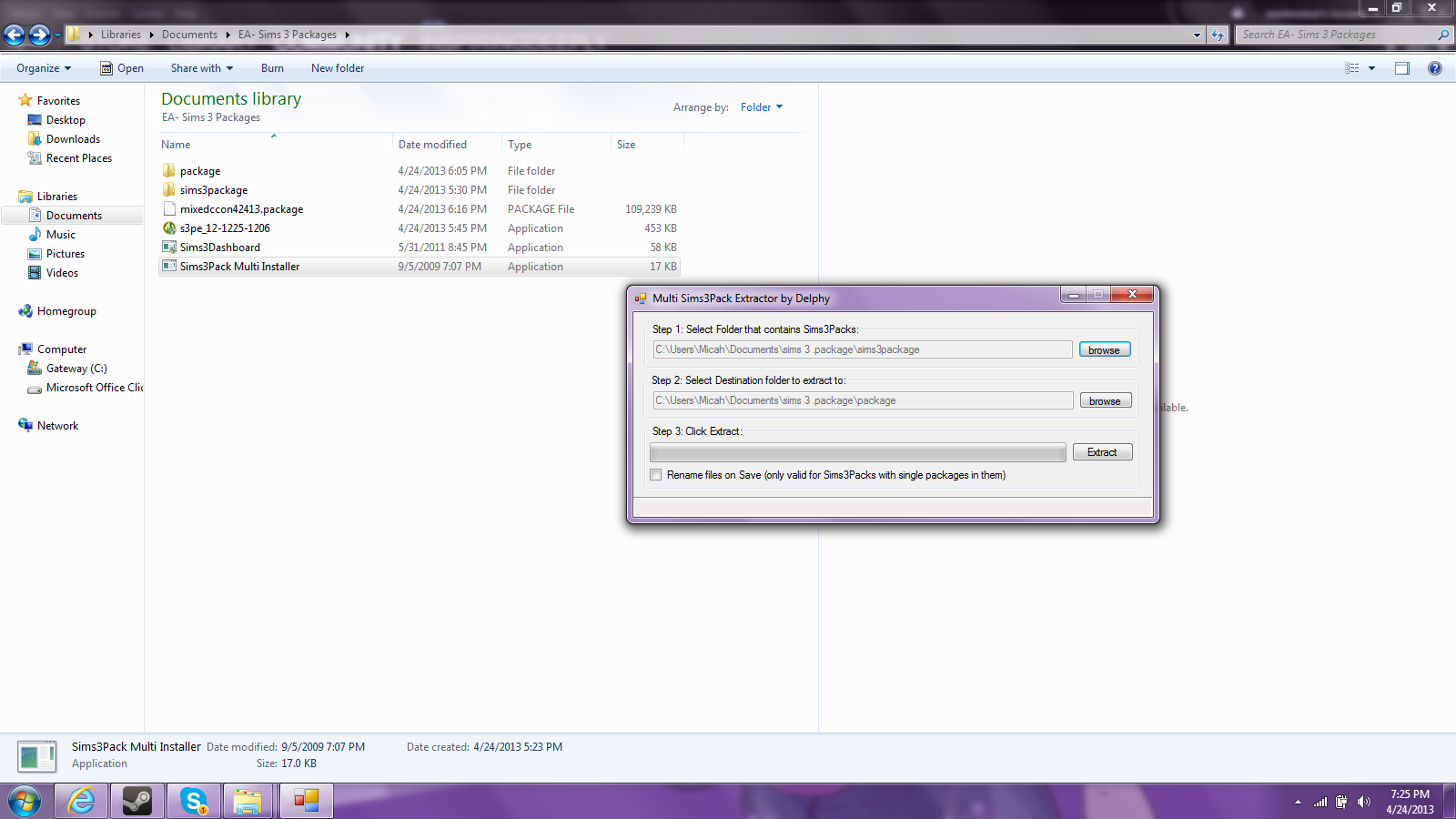Switch to Windows Explorer taskbar button
Image resolution: width=1456 pixels, height=819 pixels.
pyautogui.click(x=248, y=802)
